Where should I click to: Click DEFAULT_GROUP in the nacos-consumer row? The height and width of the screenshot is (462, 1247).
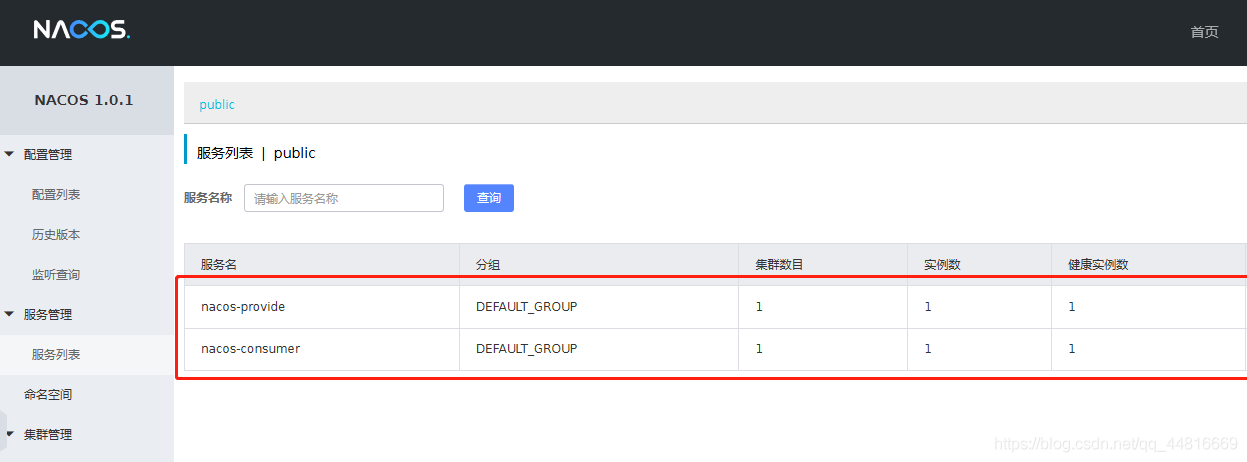(x=526, y=349)
